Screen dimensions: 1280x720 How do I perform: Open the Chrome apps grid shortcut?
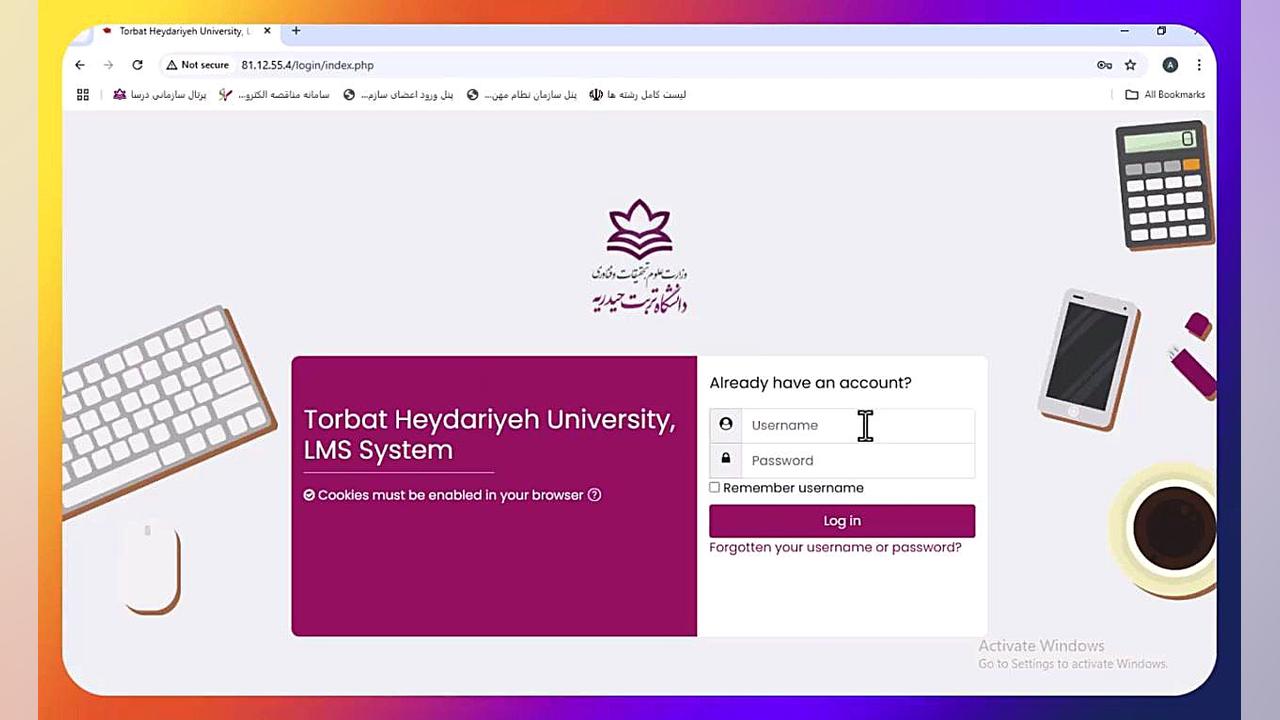(x=83, y=95)
